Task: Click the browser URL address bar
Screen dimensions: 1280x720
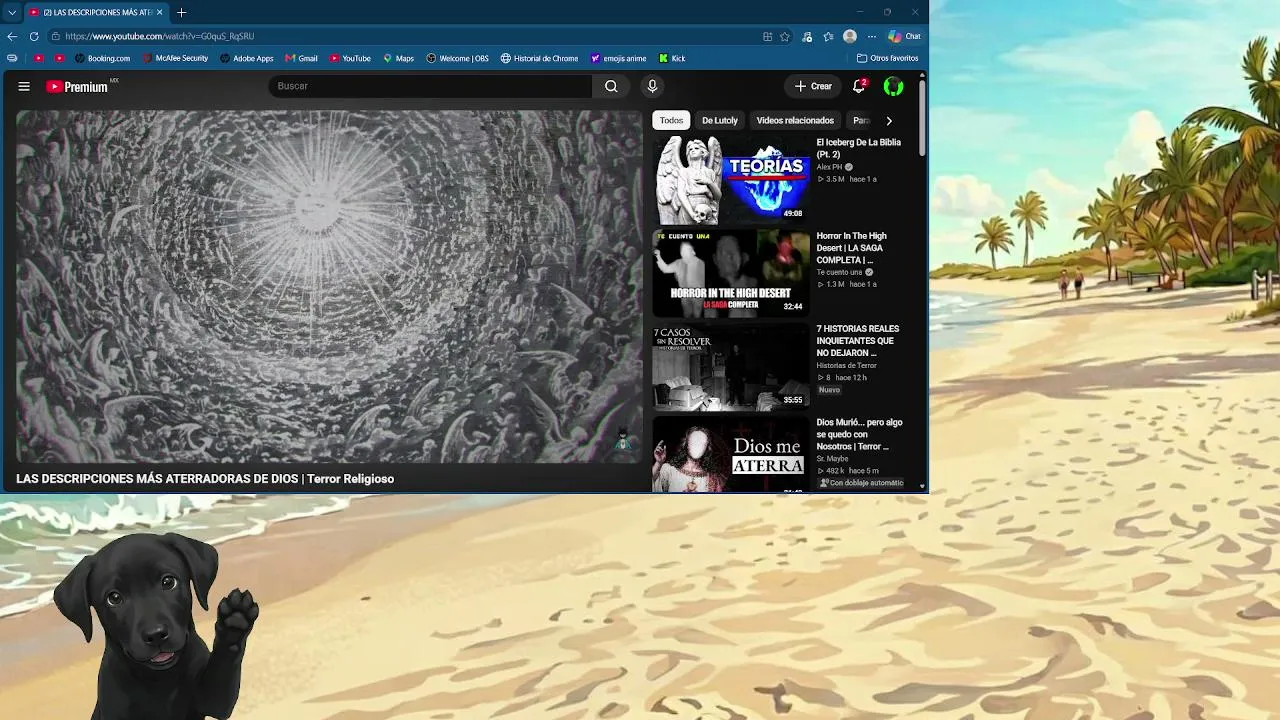Action: coord(405,36)
